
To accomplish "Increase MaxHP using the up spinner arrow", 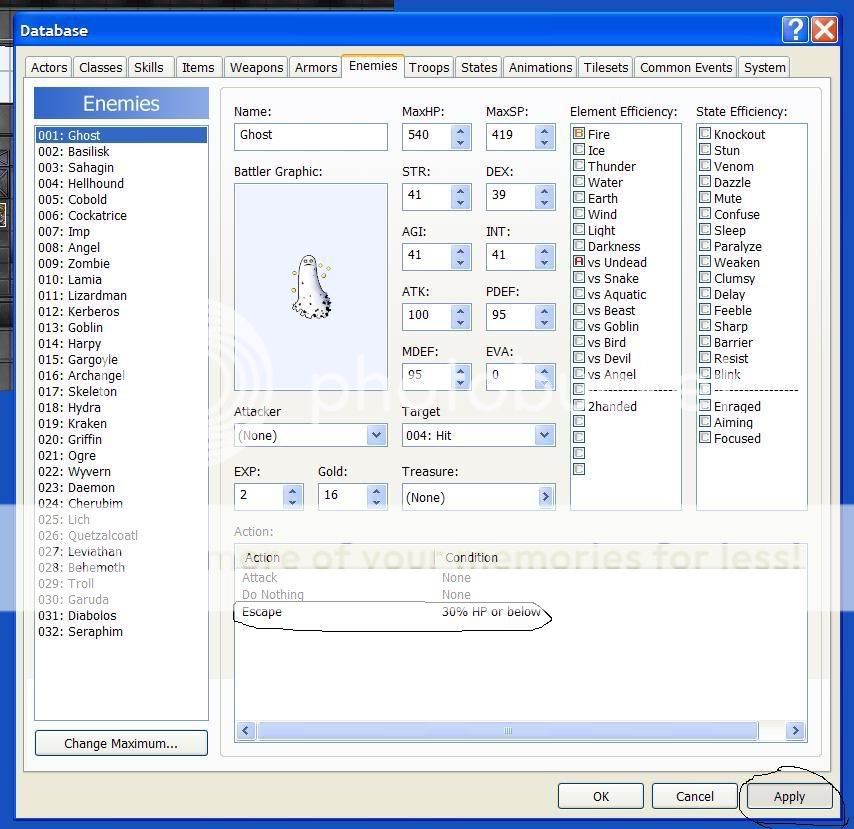I will click(x=460, y=129).
